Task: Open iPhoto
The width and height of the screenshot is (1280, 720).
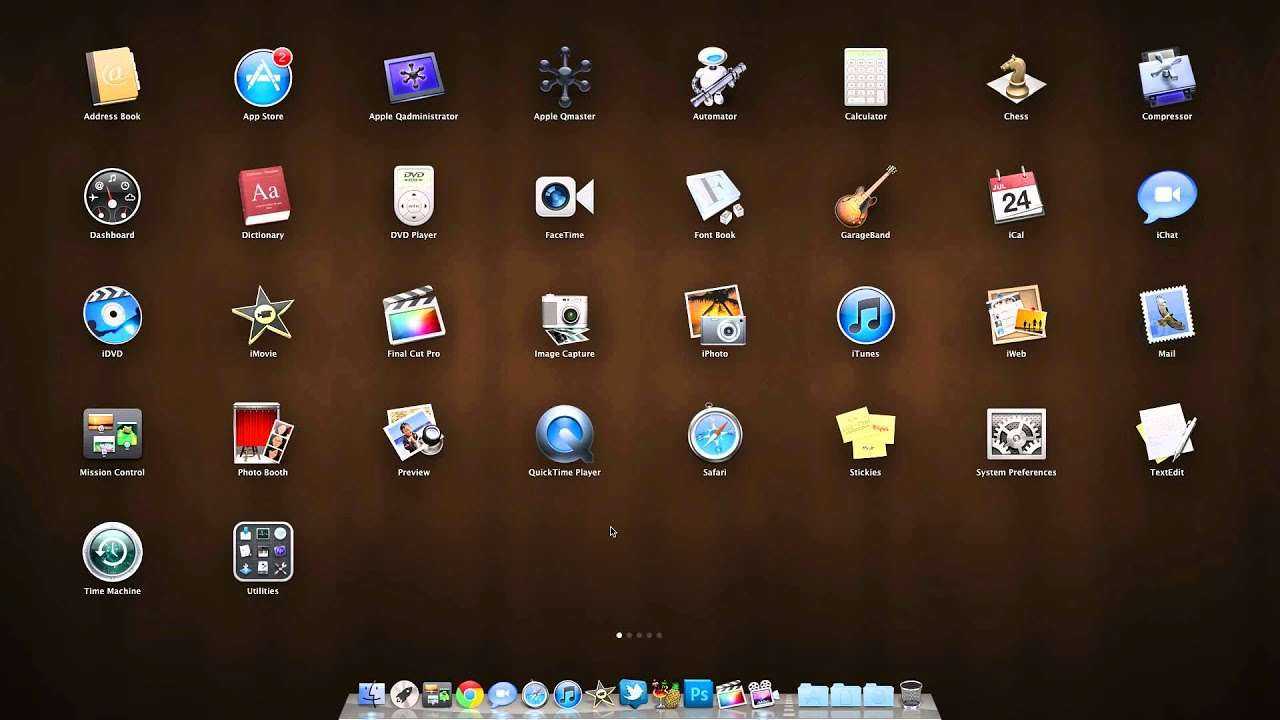Action: (715, 315)
